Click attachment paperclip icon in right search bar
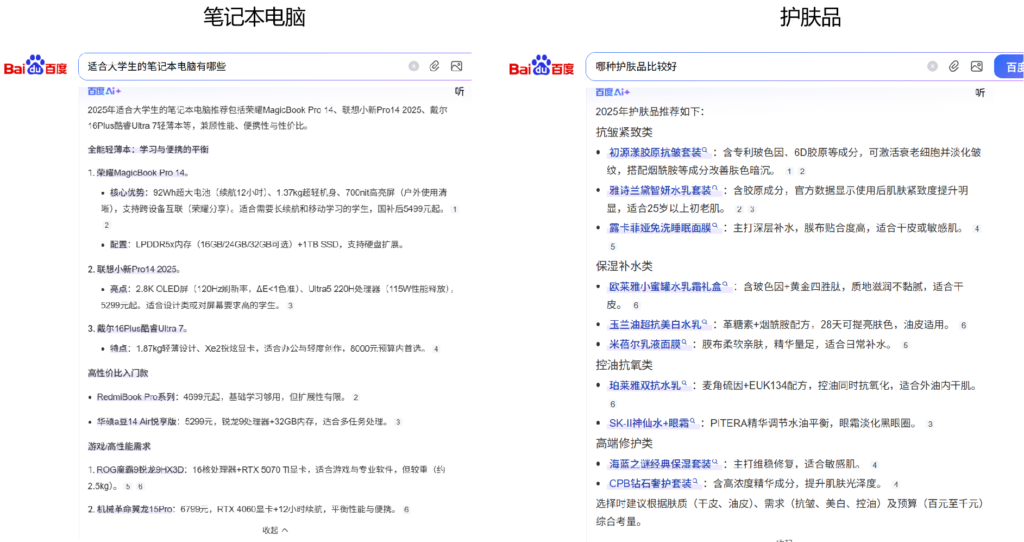Image resolution: width=1024 pixels, height=542 pixels. pyautogui.click(x=954, y=67)
